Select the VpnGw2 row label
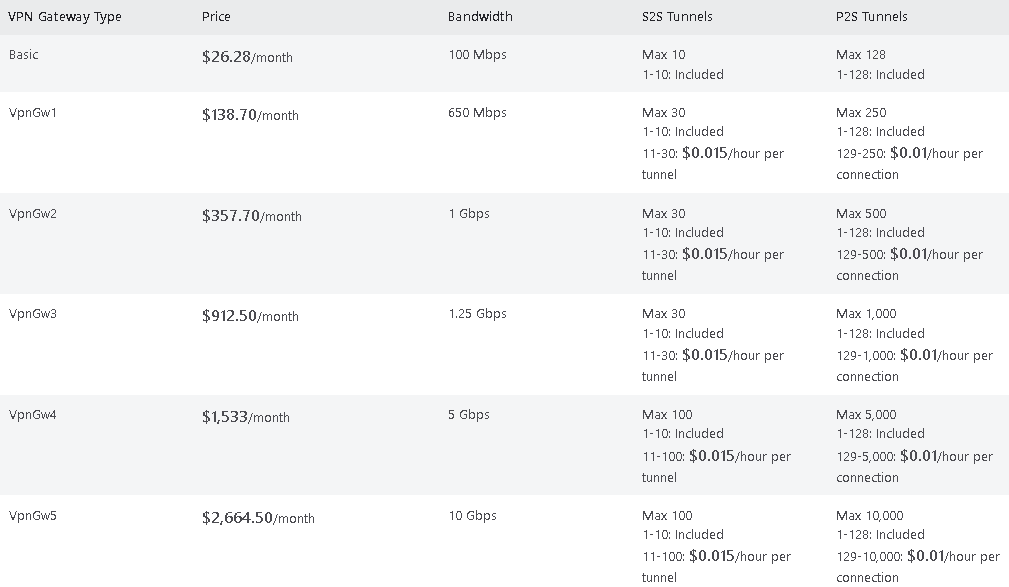Screen dimensions: 1009x587 point(33,214)
